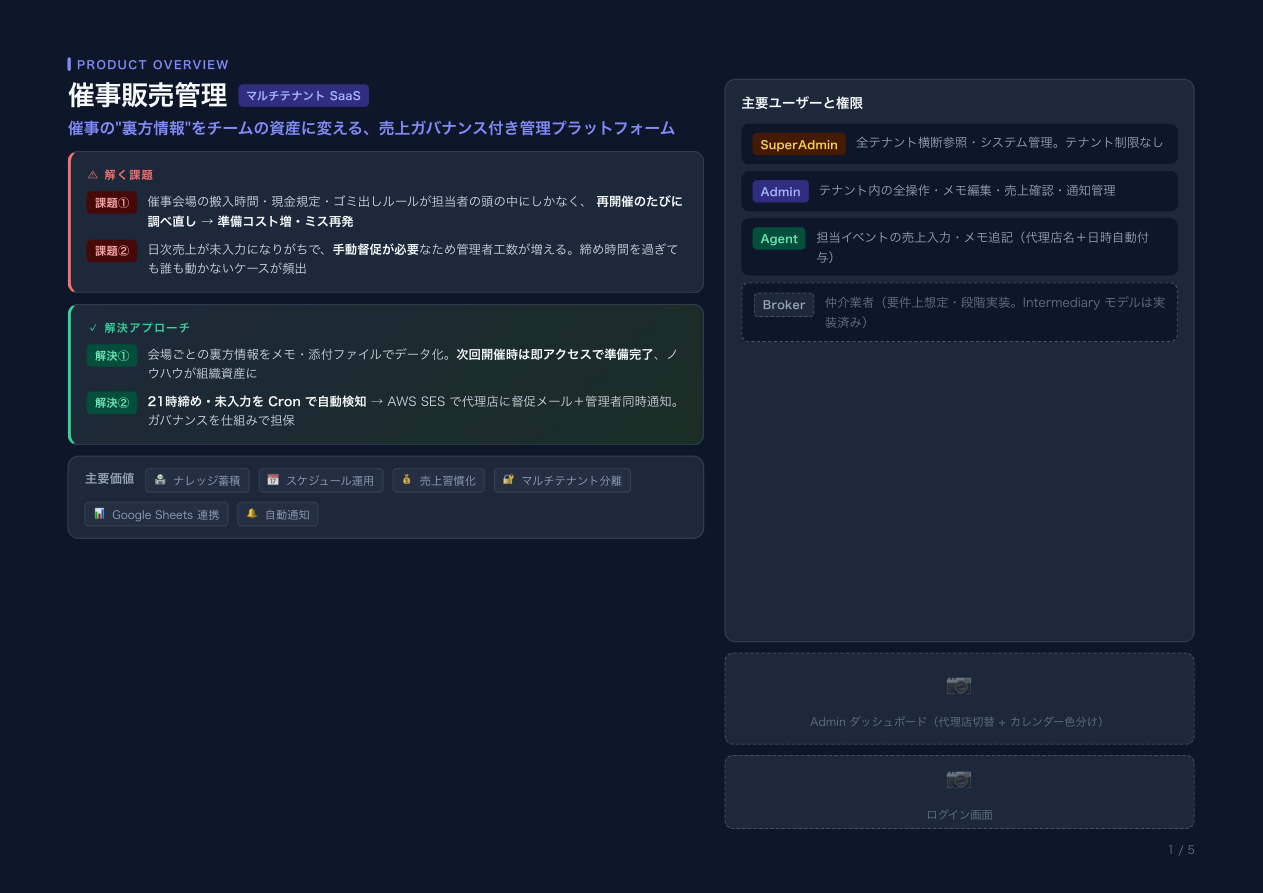Click the calendar icon in スケジュール運用
Screen dimensions: 1263x893
(x=273, y=480)
